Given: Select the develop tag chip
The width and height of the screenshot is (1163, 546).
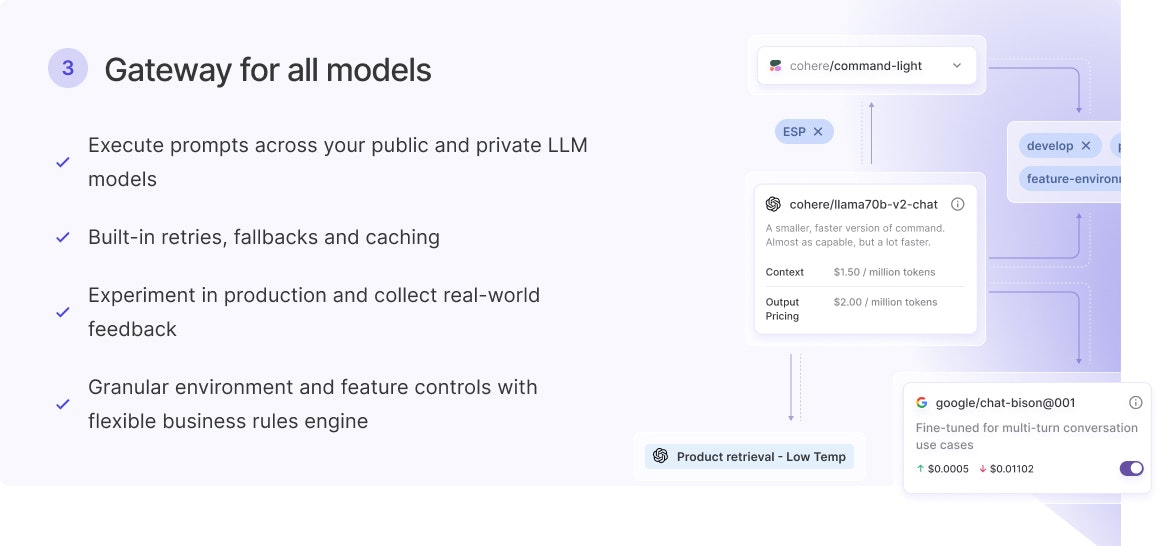Looking at the screenshot, I should pos(1060,146).
